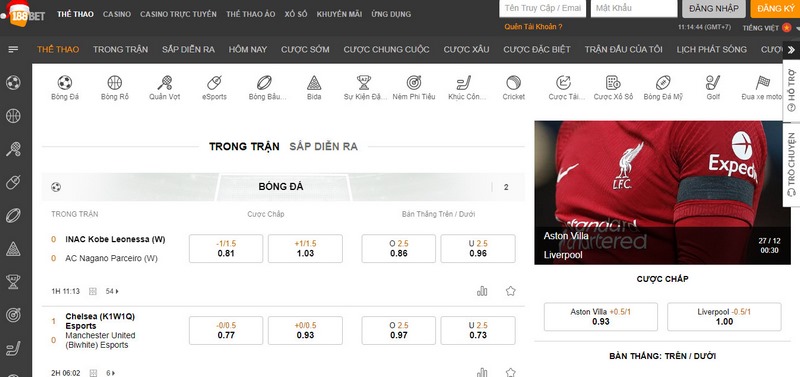The image size is (800, 377).
Task: Select Bóng Rổ basketball icon
Action: tap(115, 83)
